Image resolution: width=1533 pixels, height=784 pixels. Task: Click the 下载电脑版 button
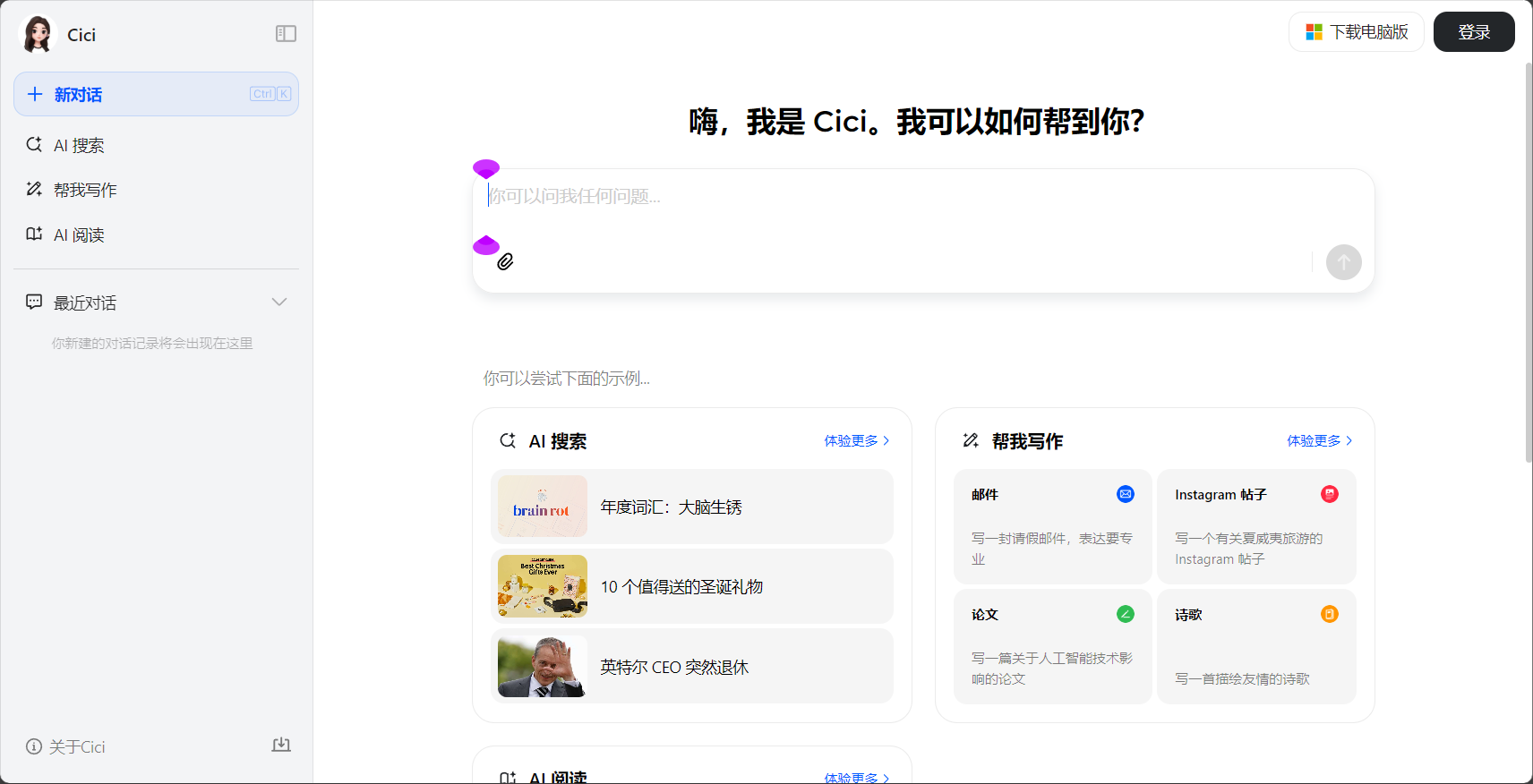[x=1356, y=32]
